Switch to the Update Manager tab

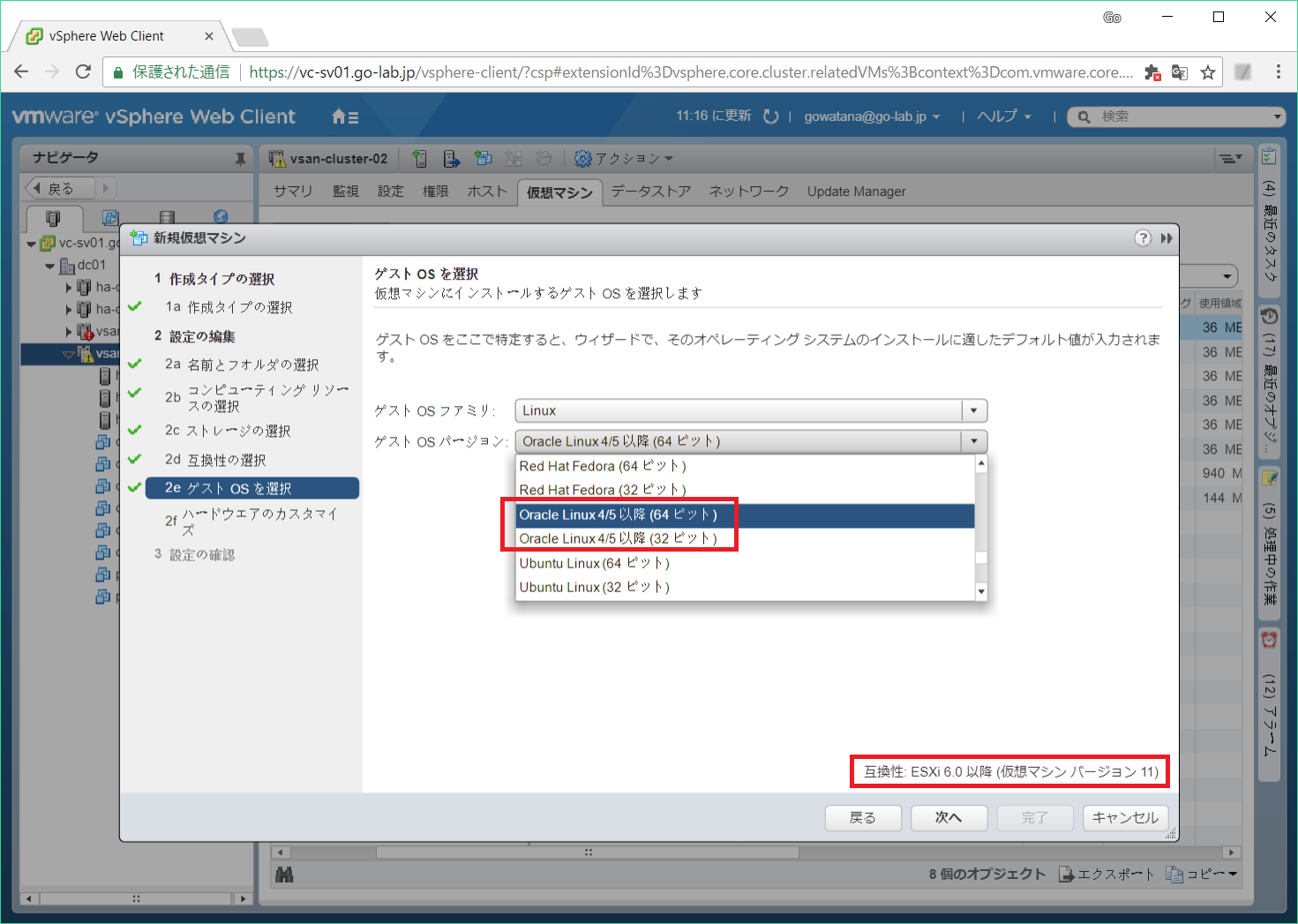point(857,192)
